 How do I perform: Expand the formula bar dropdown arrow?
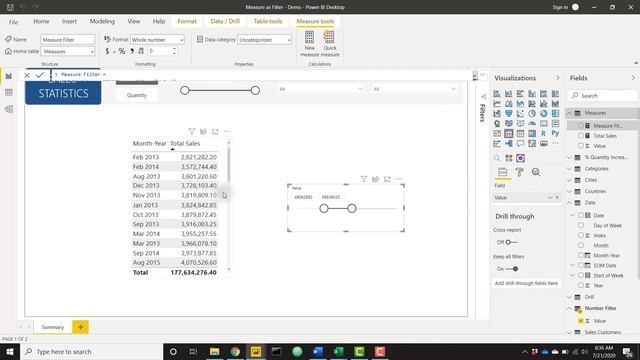pos(482,75)
